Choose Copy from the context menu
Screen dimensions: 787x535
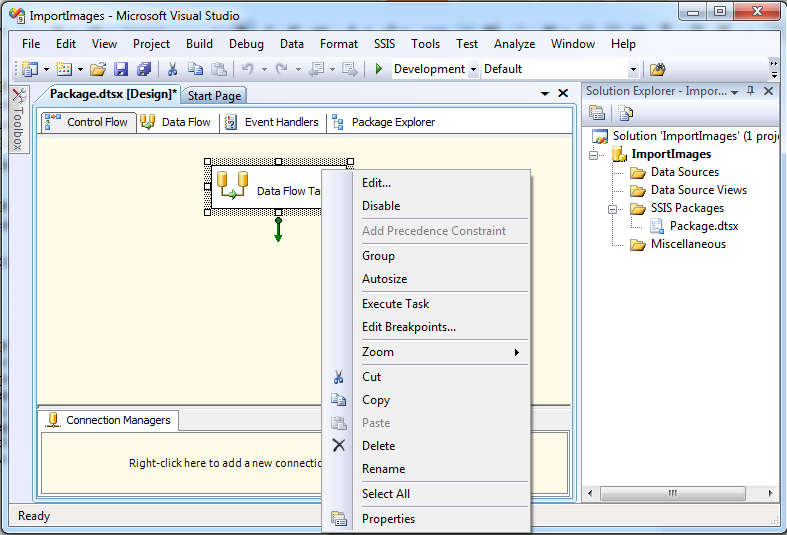click(x=426, y=400)
